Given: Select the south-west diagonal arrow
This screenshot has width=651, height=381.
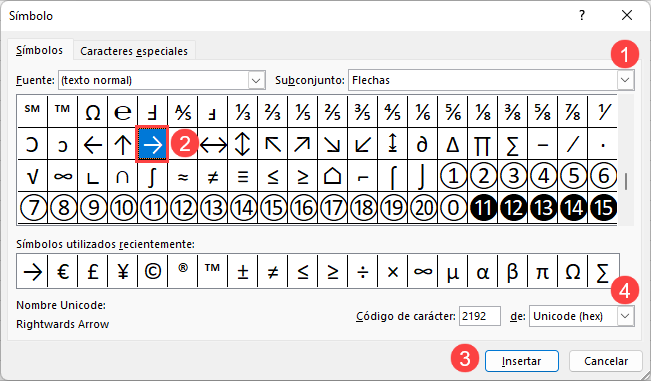Looking at the screenshot, I should click(362, 144).
